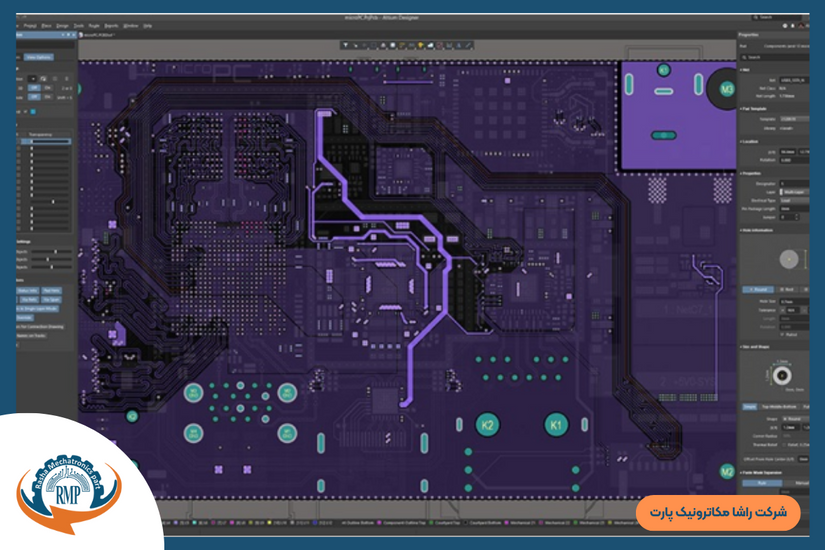Choose the Rect hole shape option
825x550 pixels.
786,289
